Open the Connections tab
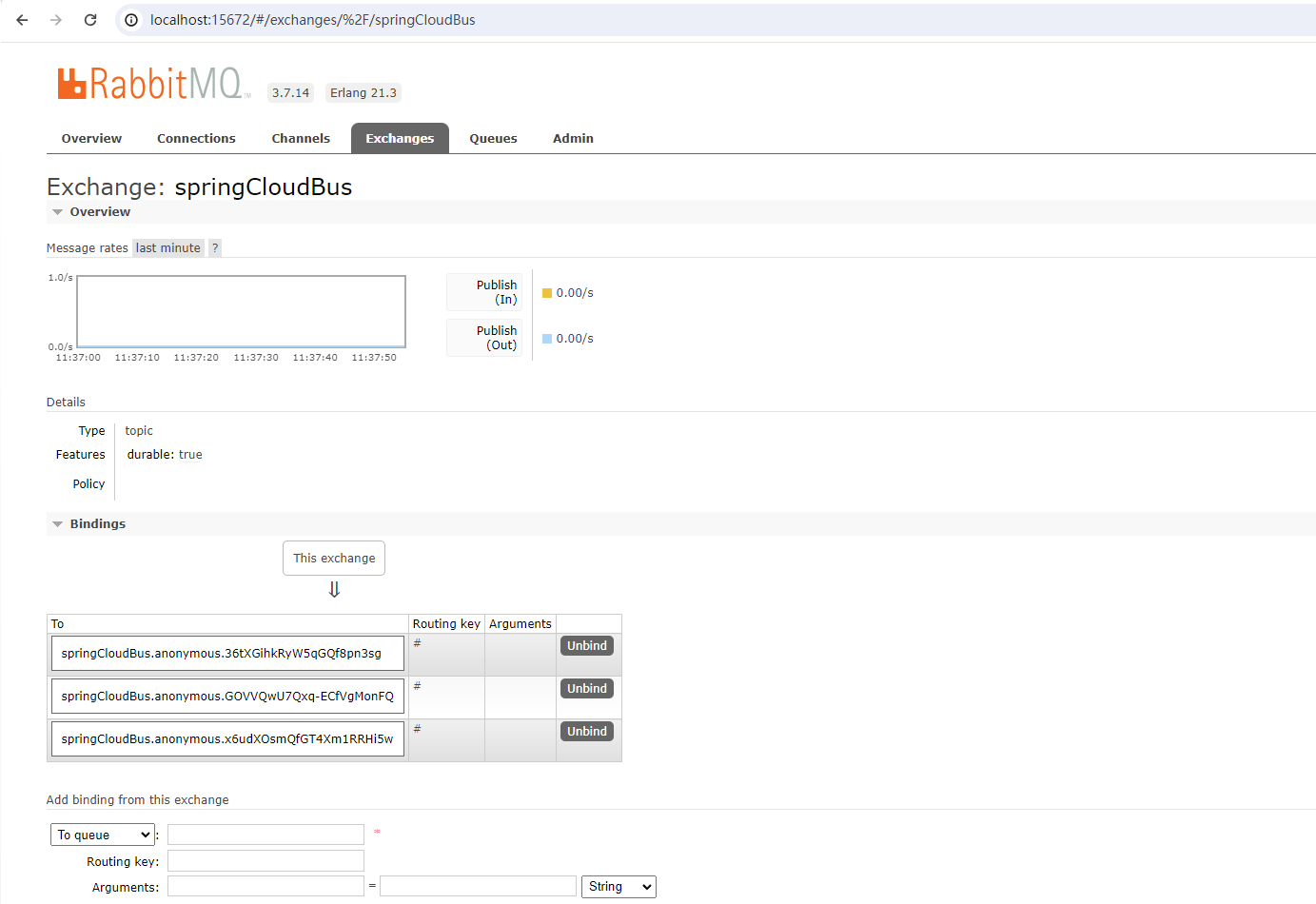 click(196, 138)
